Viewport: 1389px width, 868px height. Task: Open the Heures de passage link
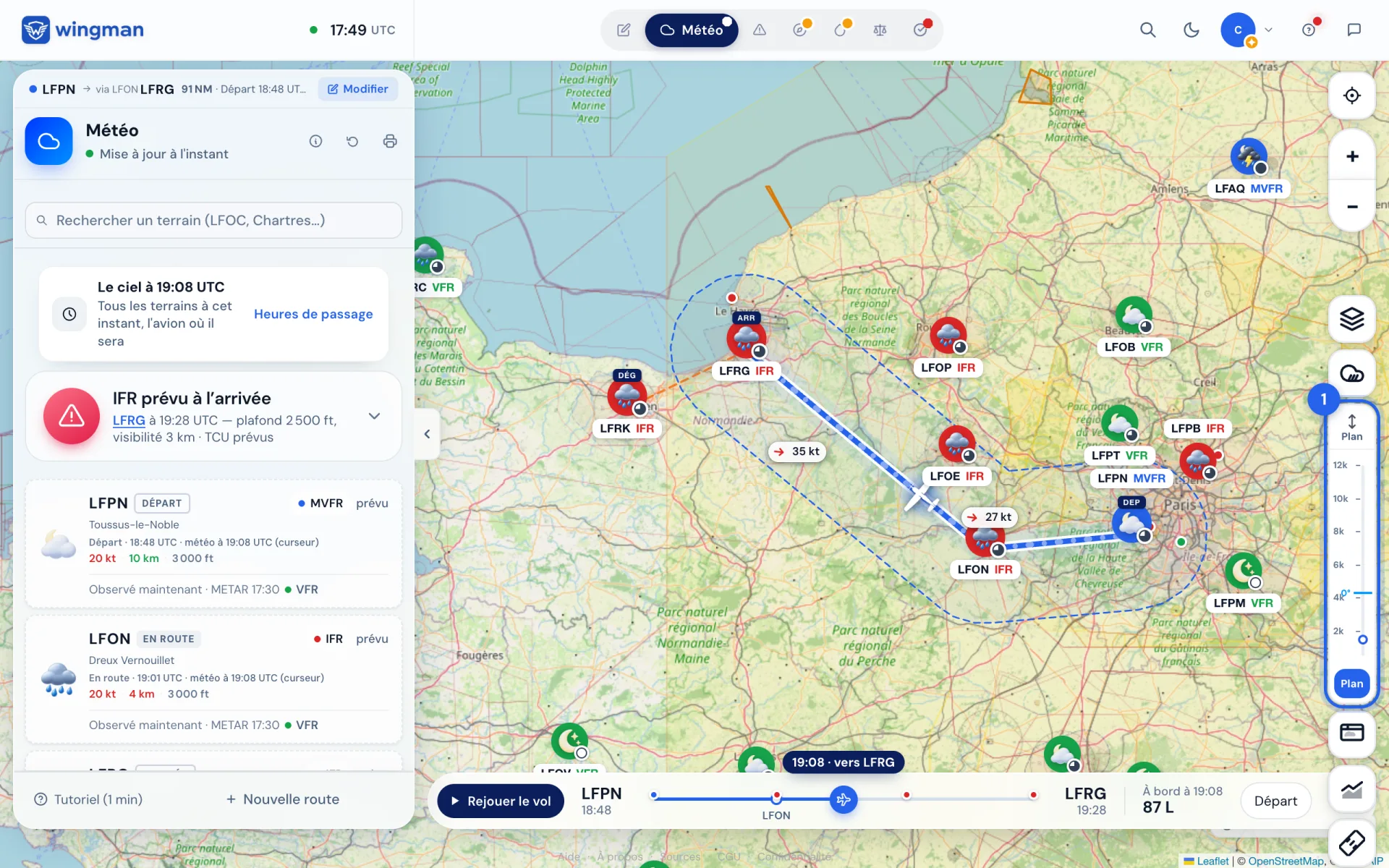[313, 314]
